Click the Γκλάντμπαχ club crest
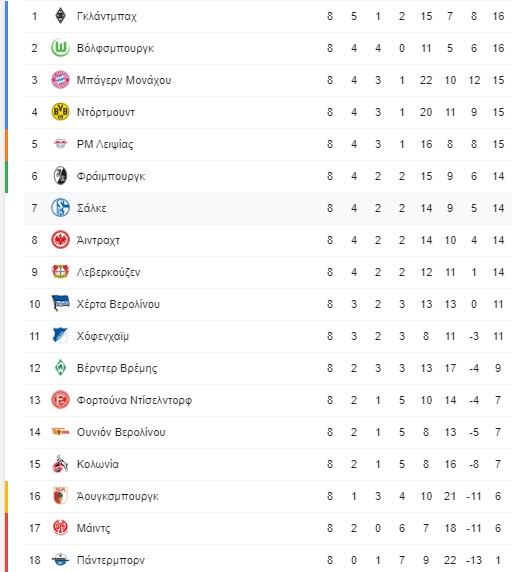The height and width of the screenshot is (572, 512). pos(60,16)
